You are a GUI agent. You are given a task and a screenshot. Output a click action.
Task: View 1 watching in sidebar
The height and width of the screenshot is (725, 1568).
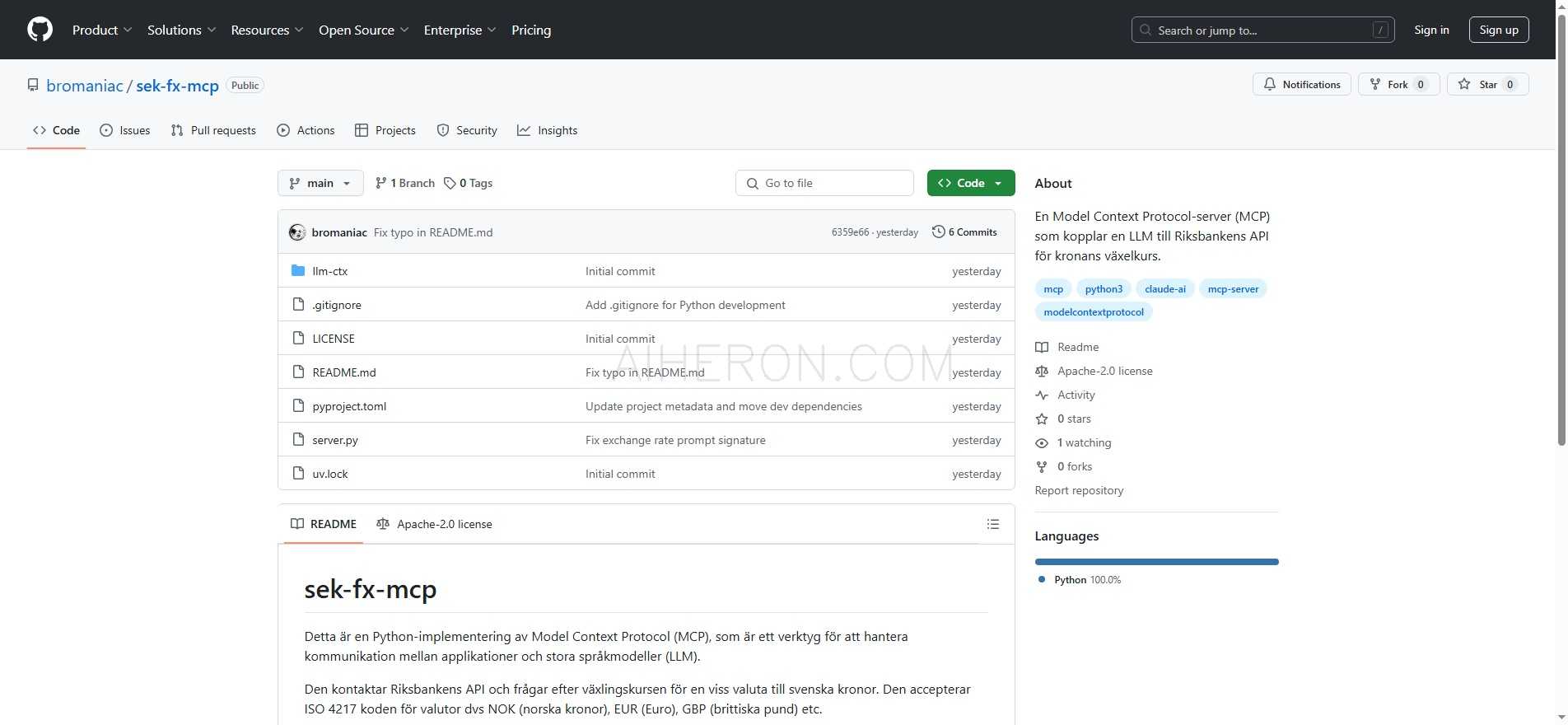click(x=1073, y=442)
